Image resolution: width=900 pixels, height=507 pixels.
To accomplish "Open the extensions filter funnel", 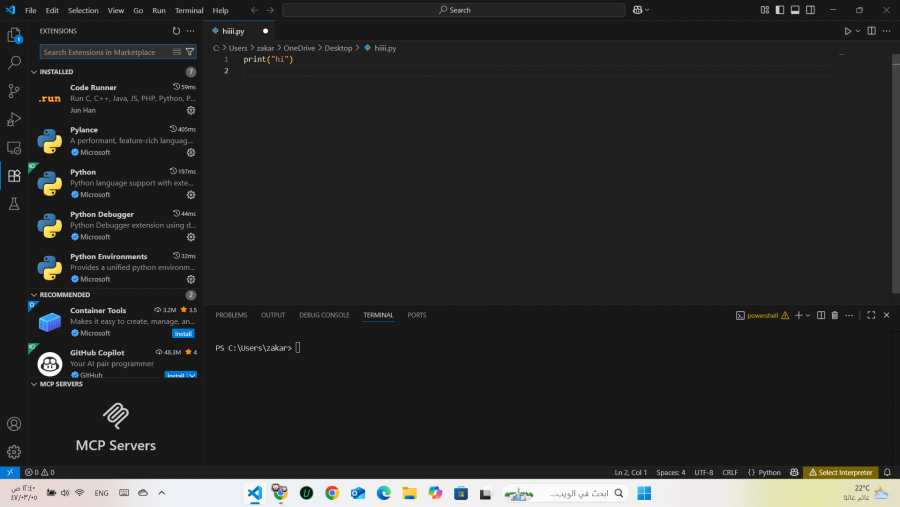I will [190, 52].
